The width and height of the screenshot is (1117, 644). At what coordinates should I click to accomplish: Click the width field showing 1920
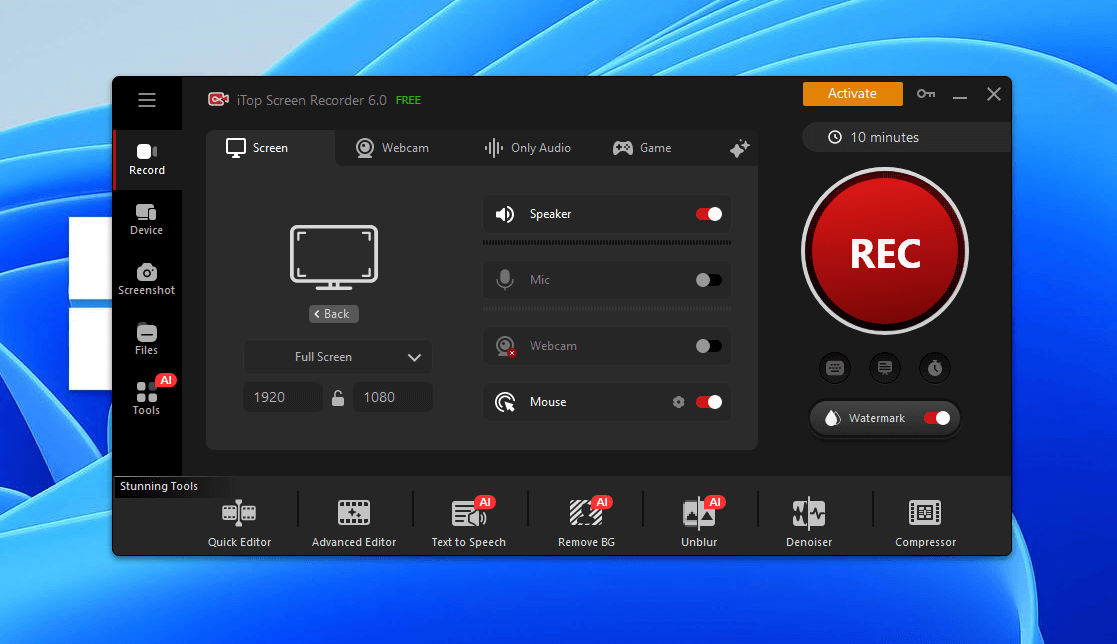[x=283, y=397]
